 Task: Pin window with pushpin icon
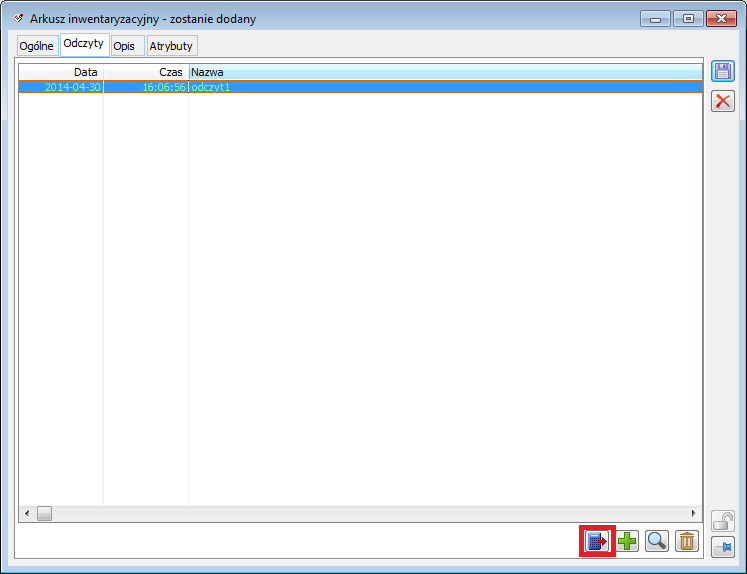click(723, 547)
